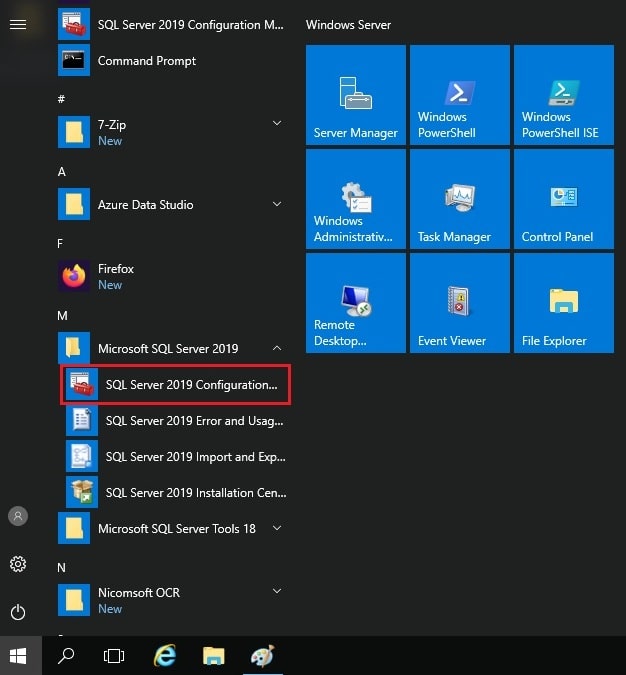Open the Windows Administrative Tools tile
626x675 pixels.
coord(356,199)
